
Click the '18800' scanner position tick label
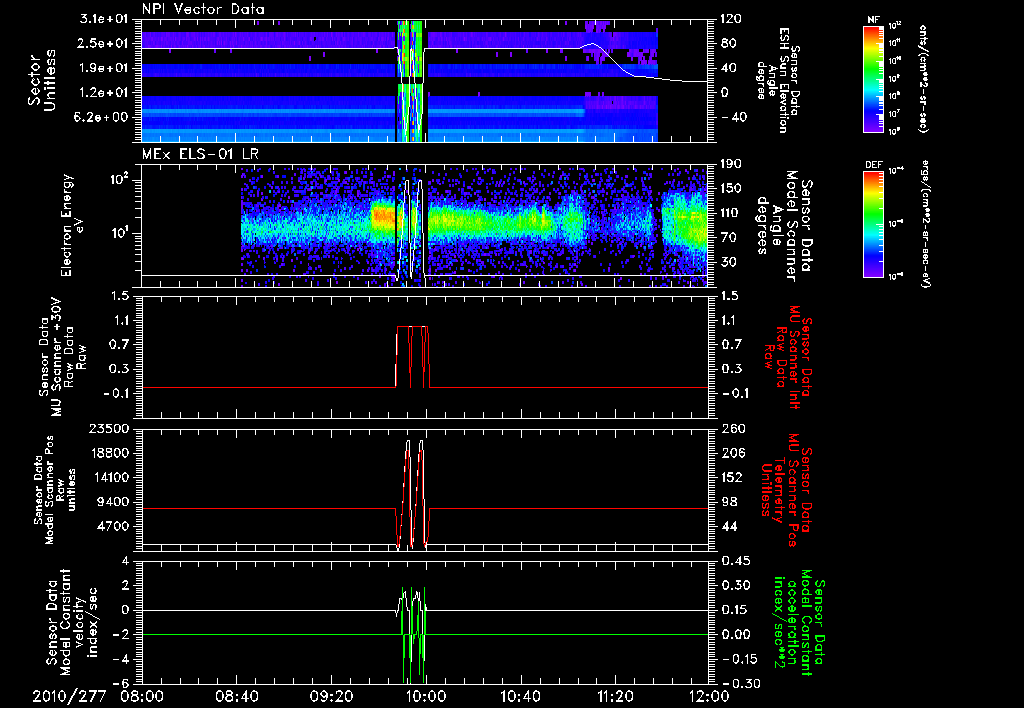tap(110, 453)
